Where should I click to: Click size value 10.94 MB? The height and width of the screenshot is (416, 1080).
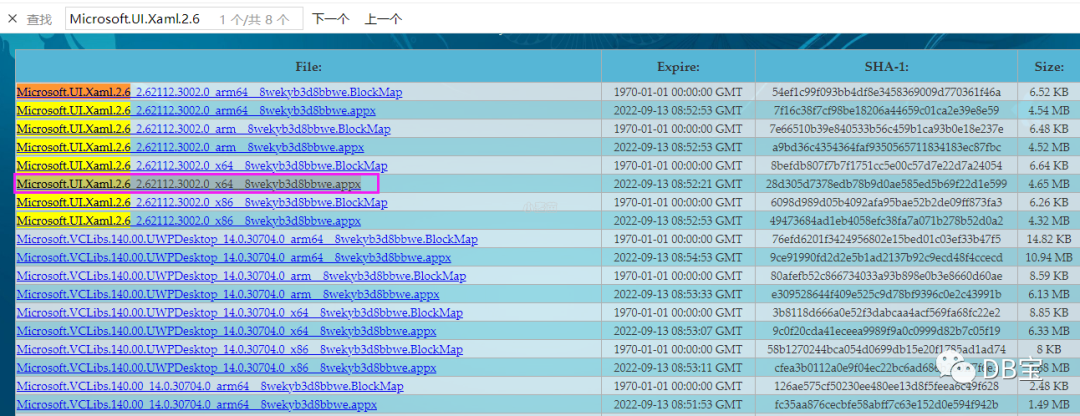(x=1049, y=258)
